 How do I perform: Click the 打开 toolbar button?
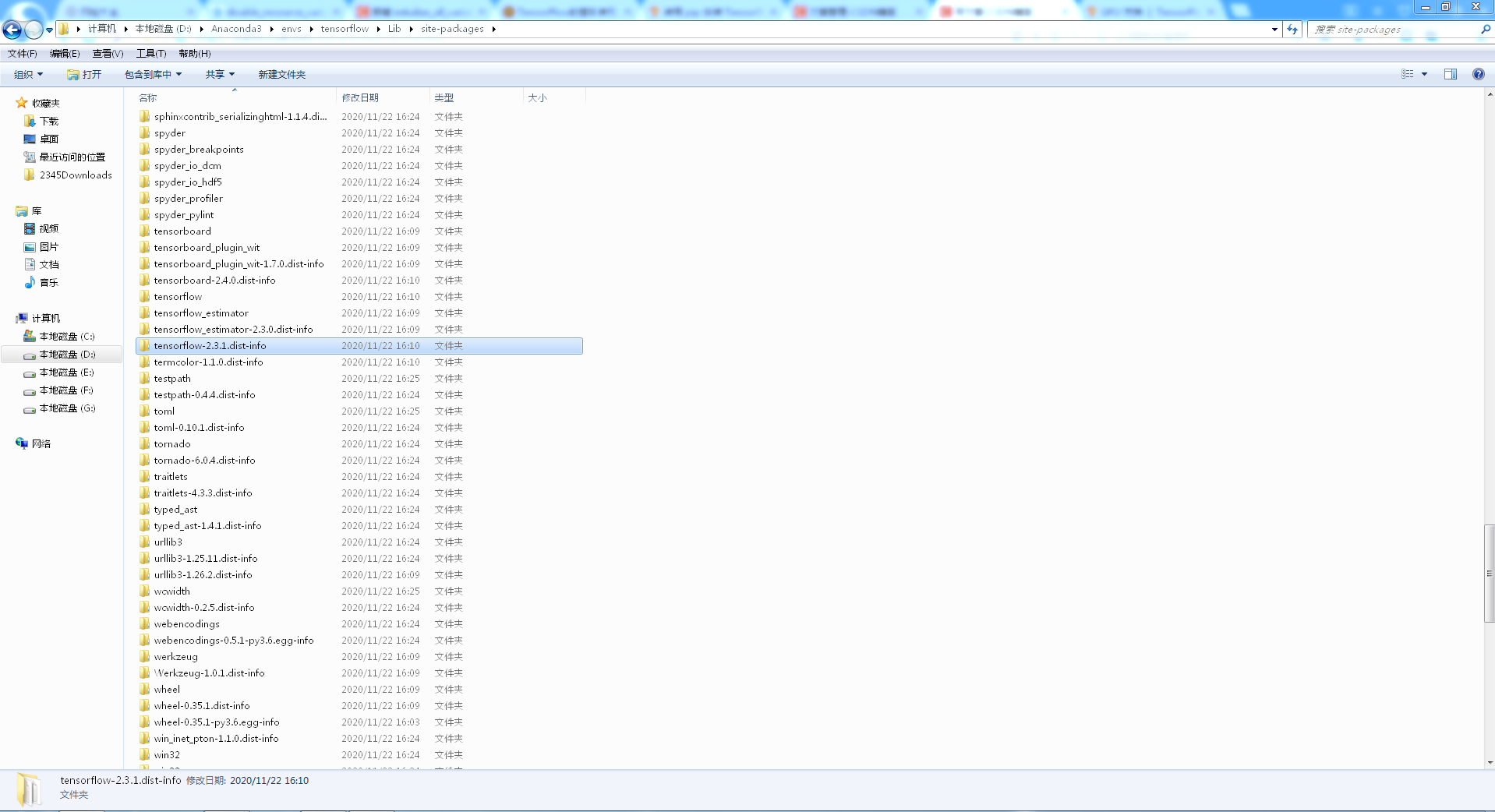click(x=84, y=75)
